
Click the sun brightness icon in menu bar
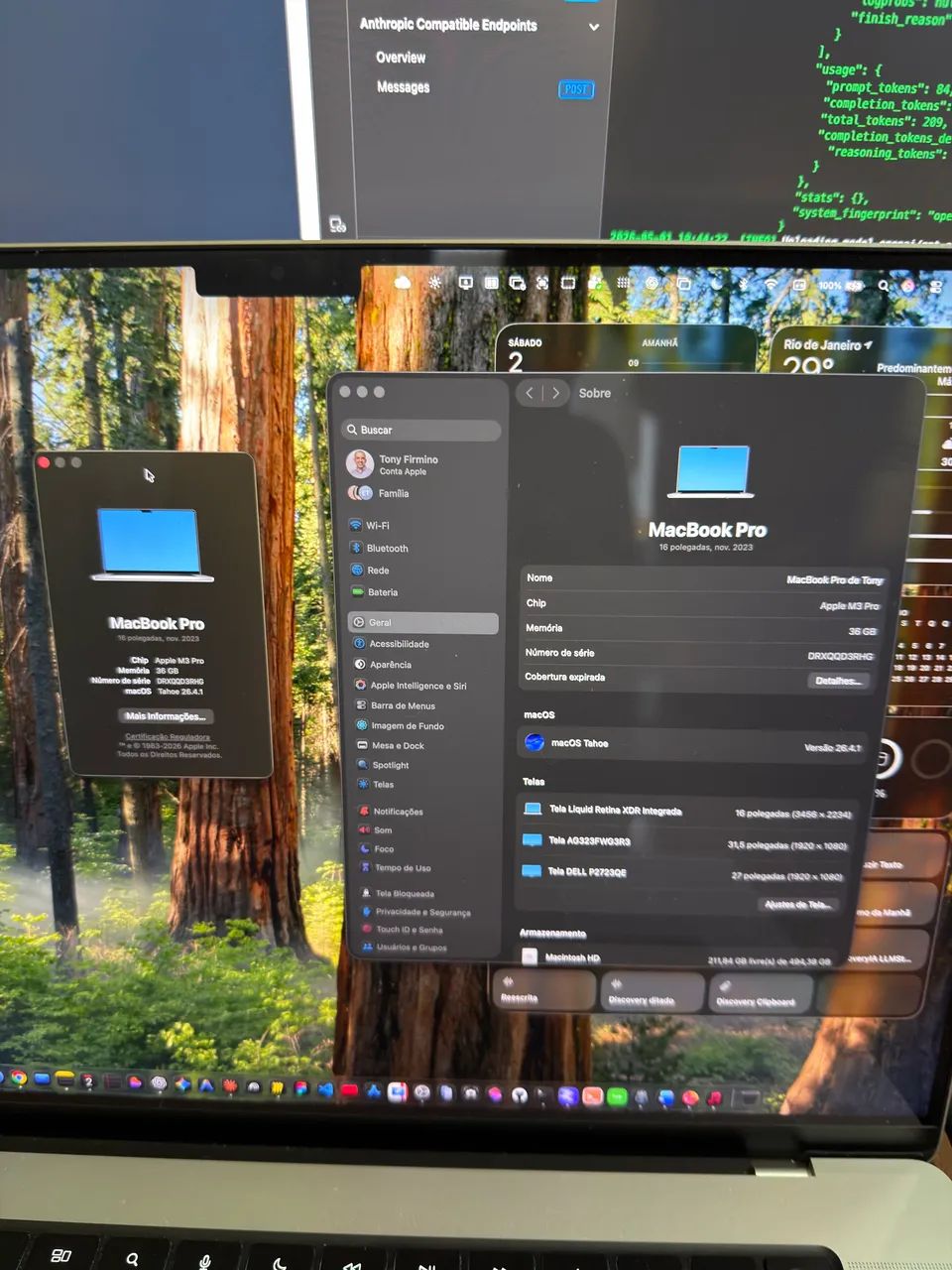[x=434, y=283]
